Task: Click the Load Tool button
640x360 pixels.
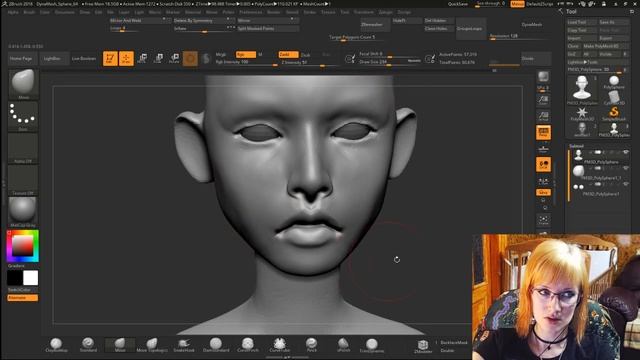Action: tap(582, 22)
